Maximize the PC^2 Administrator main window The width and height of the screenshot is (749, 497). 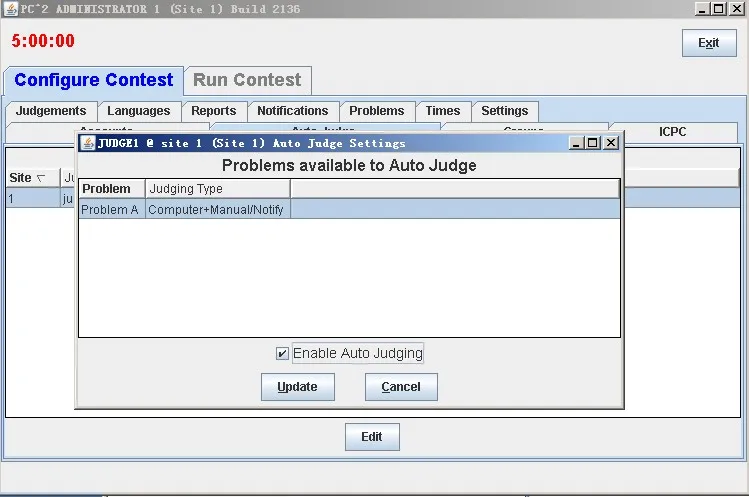click(719, 9)
